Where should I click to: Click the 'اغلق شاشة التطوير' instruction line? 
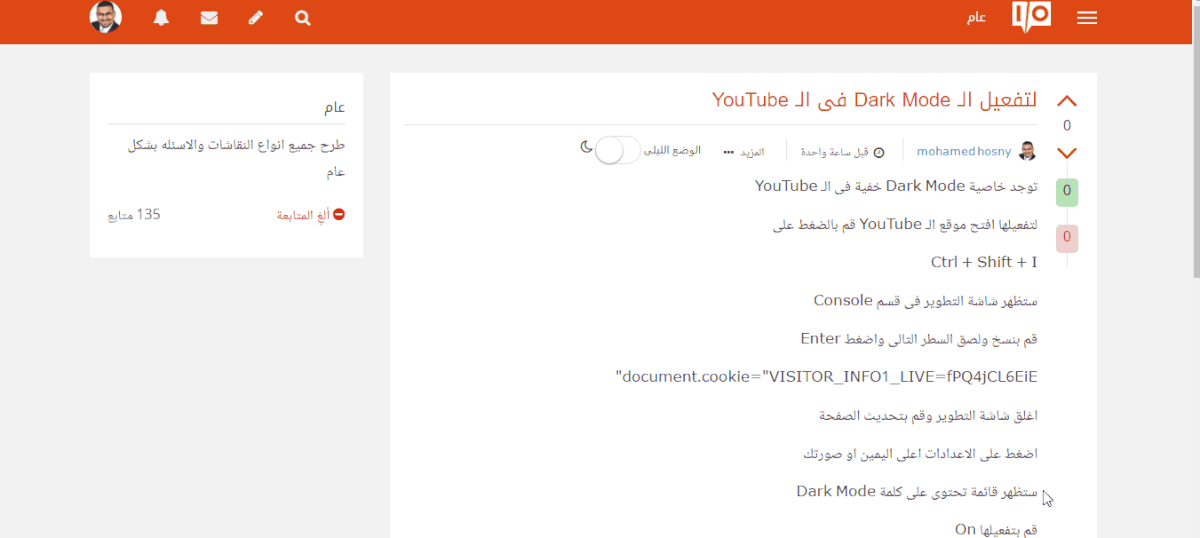(x=928, y=415)
